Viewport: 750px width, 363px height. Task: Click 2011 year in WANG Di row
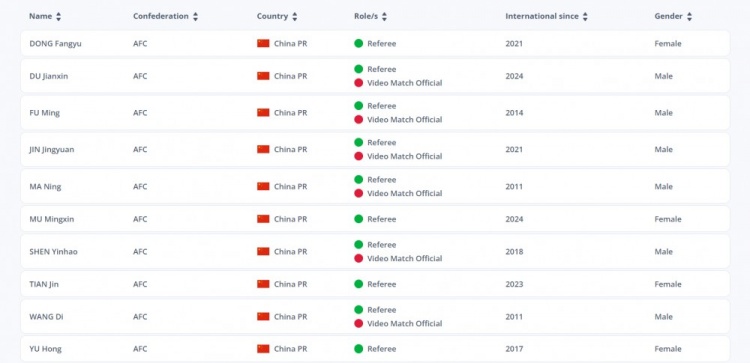click(514, 317)
